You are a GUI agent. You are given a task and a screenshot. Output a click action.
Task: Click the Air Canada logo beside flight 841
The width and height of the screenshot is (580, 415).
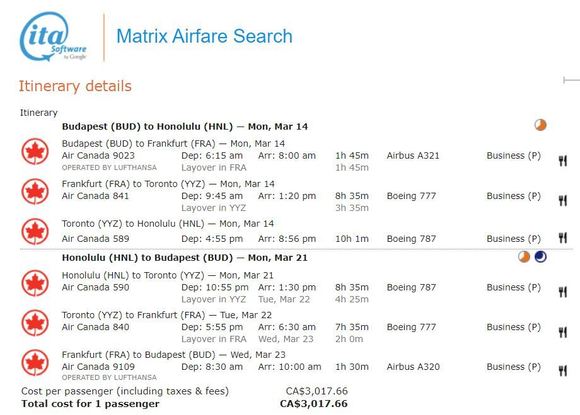(x=35, y=191)
